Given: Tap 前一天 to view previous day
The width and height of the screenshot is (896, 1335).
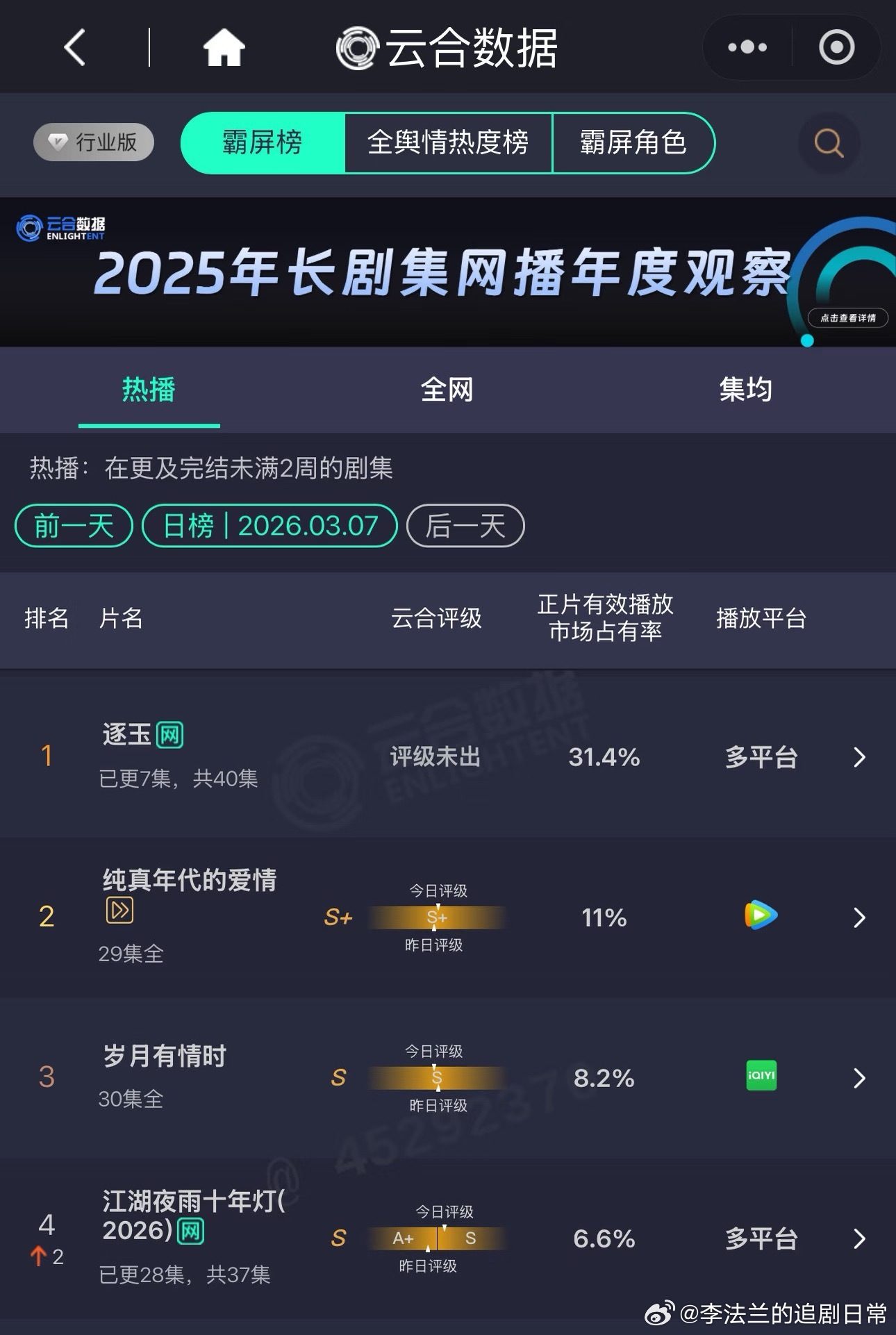Looking at the screenshot, I should 72,526.
